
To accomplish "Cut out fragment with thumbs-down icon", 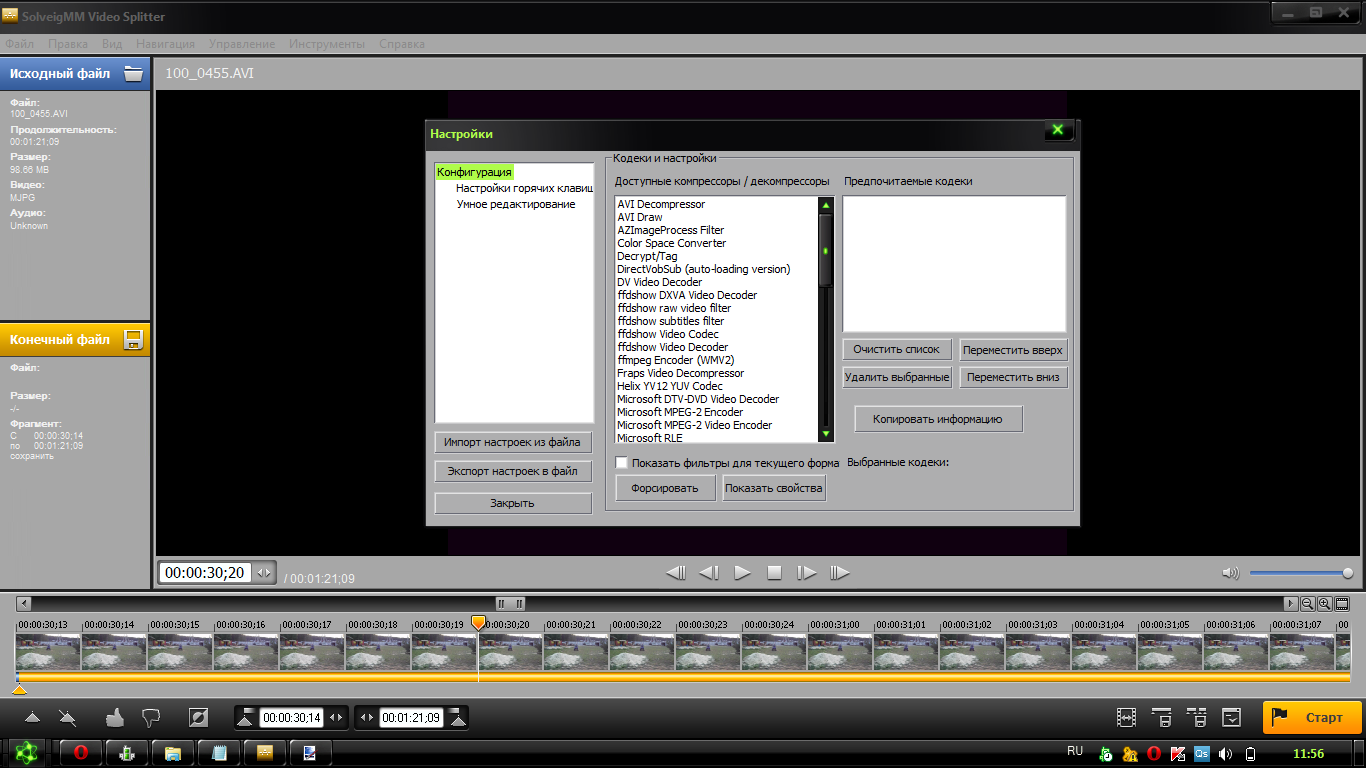I will pyautogui.click(x=151, y=717).
